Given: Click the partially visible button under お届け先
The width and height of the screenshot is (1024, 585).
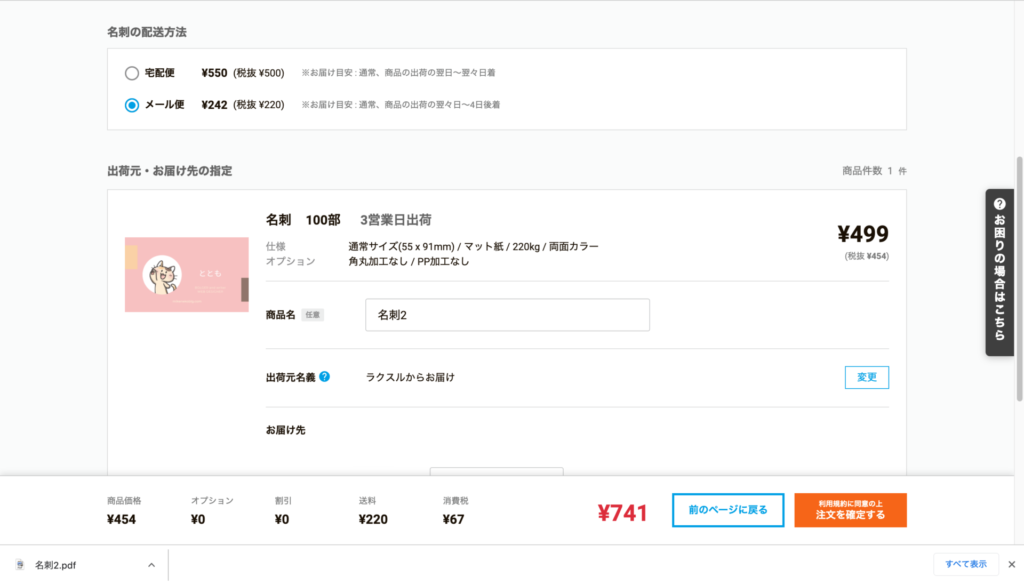Looking at the screenshot, I should coord(496,471).
